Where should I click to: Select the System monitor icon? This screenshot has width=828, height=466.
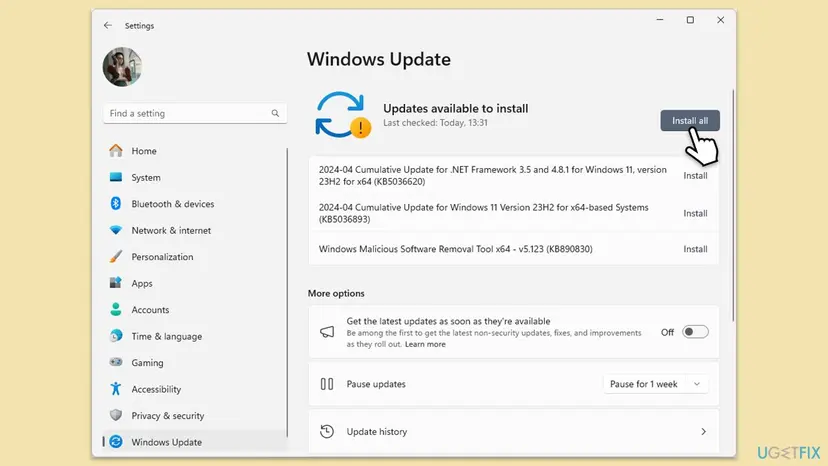click(116, 177)
